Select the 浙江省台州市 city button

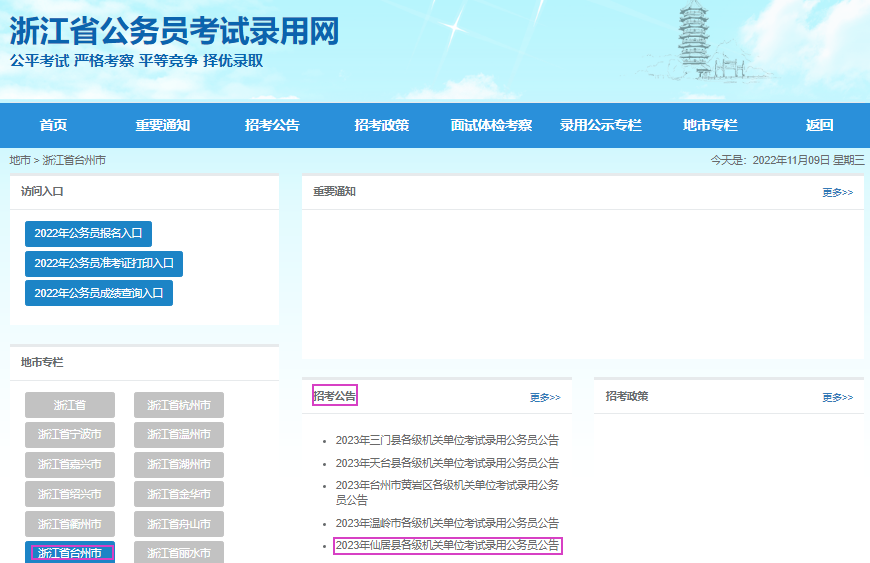tap(70, 553)
